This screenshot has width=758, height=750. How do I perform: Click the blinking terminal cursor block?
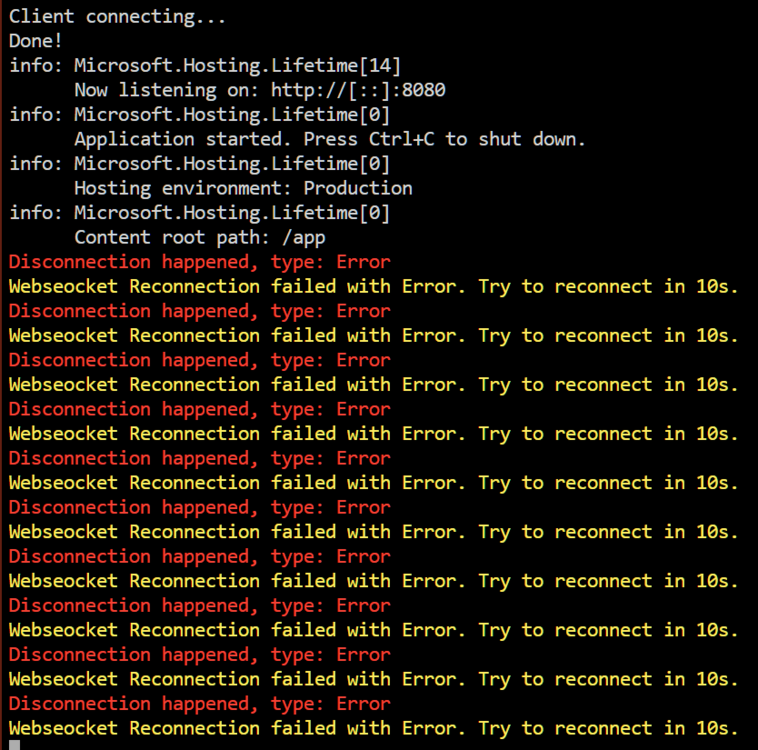tap(15, 745)
